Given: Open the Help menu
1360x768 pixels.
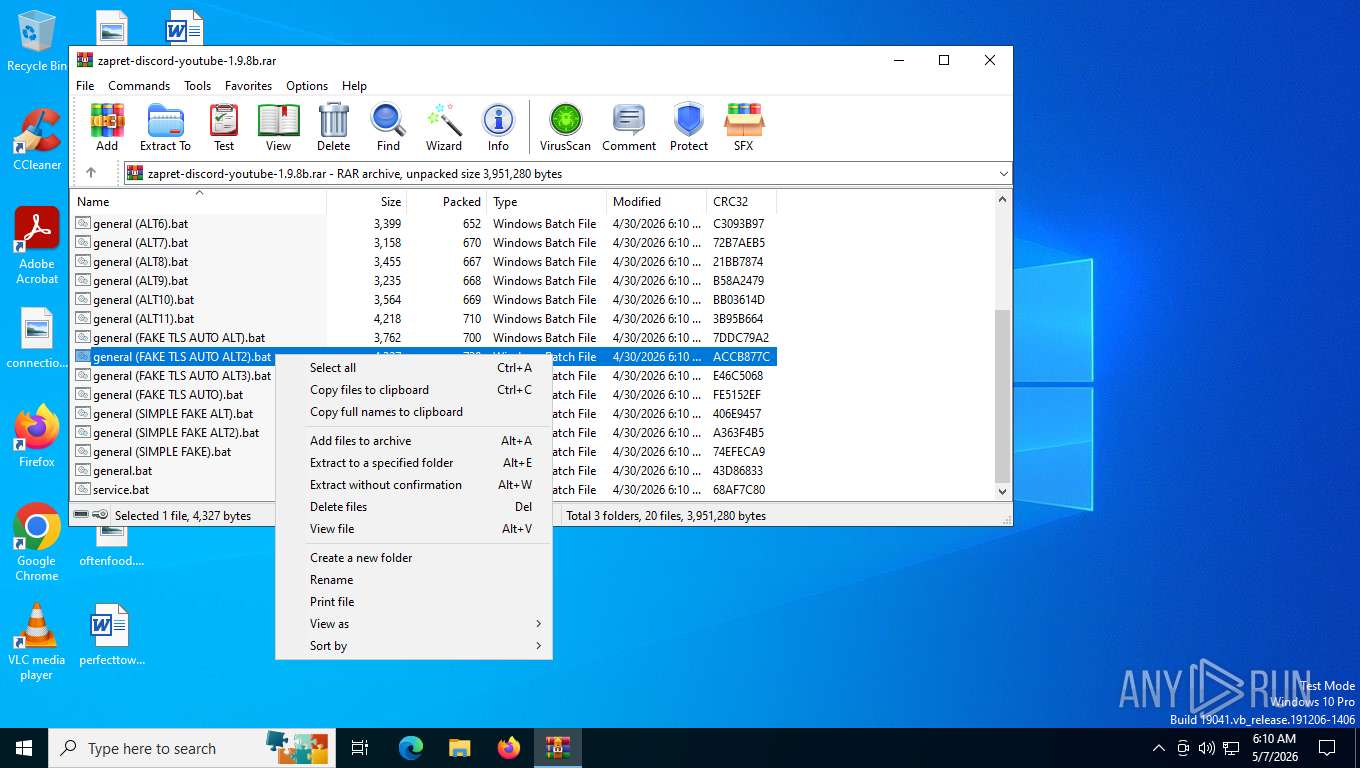Looking at the screenshot, I should [354, 86].
